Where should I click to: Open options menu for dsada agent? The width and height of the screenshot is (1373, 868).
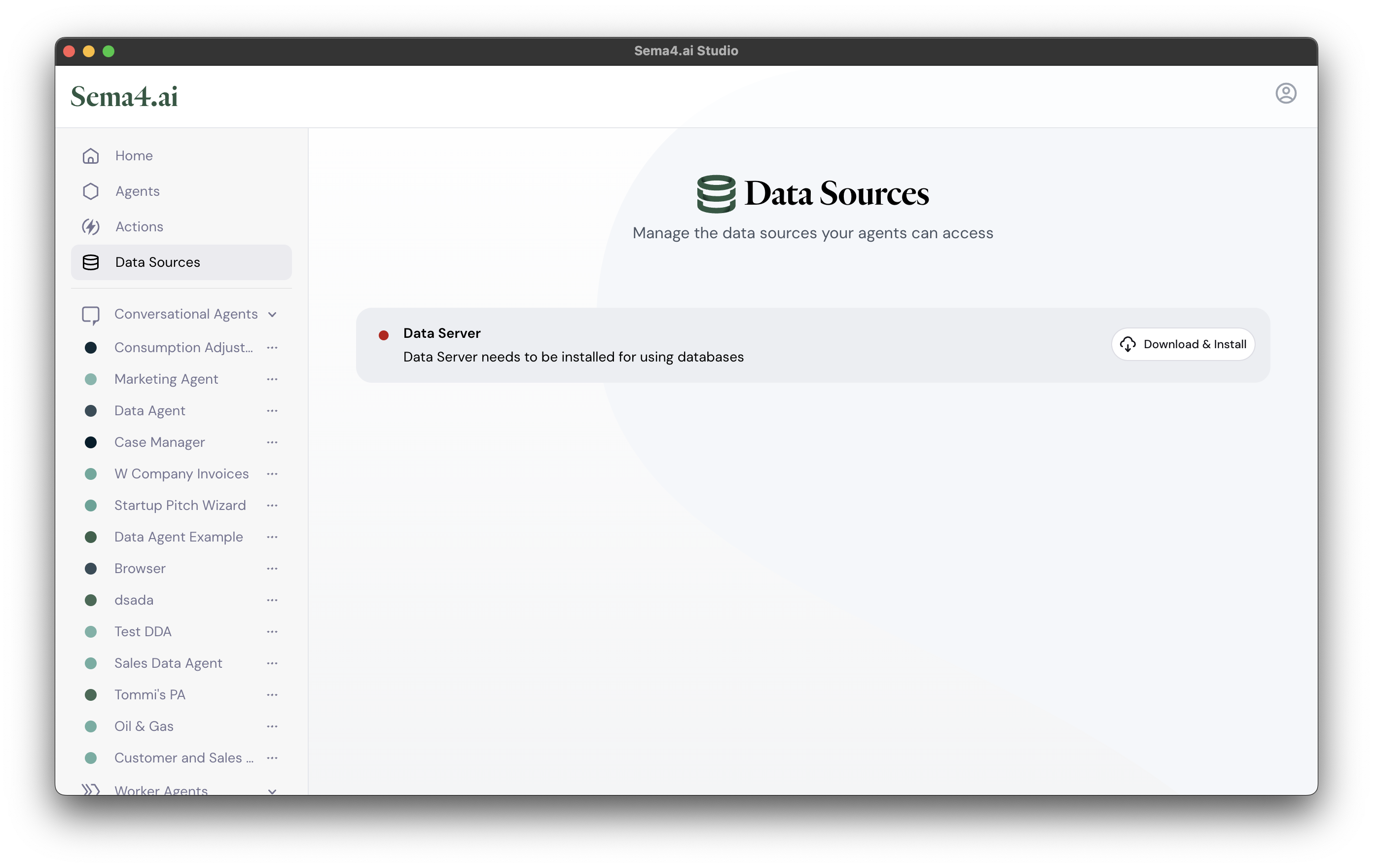point(272,600)
